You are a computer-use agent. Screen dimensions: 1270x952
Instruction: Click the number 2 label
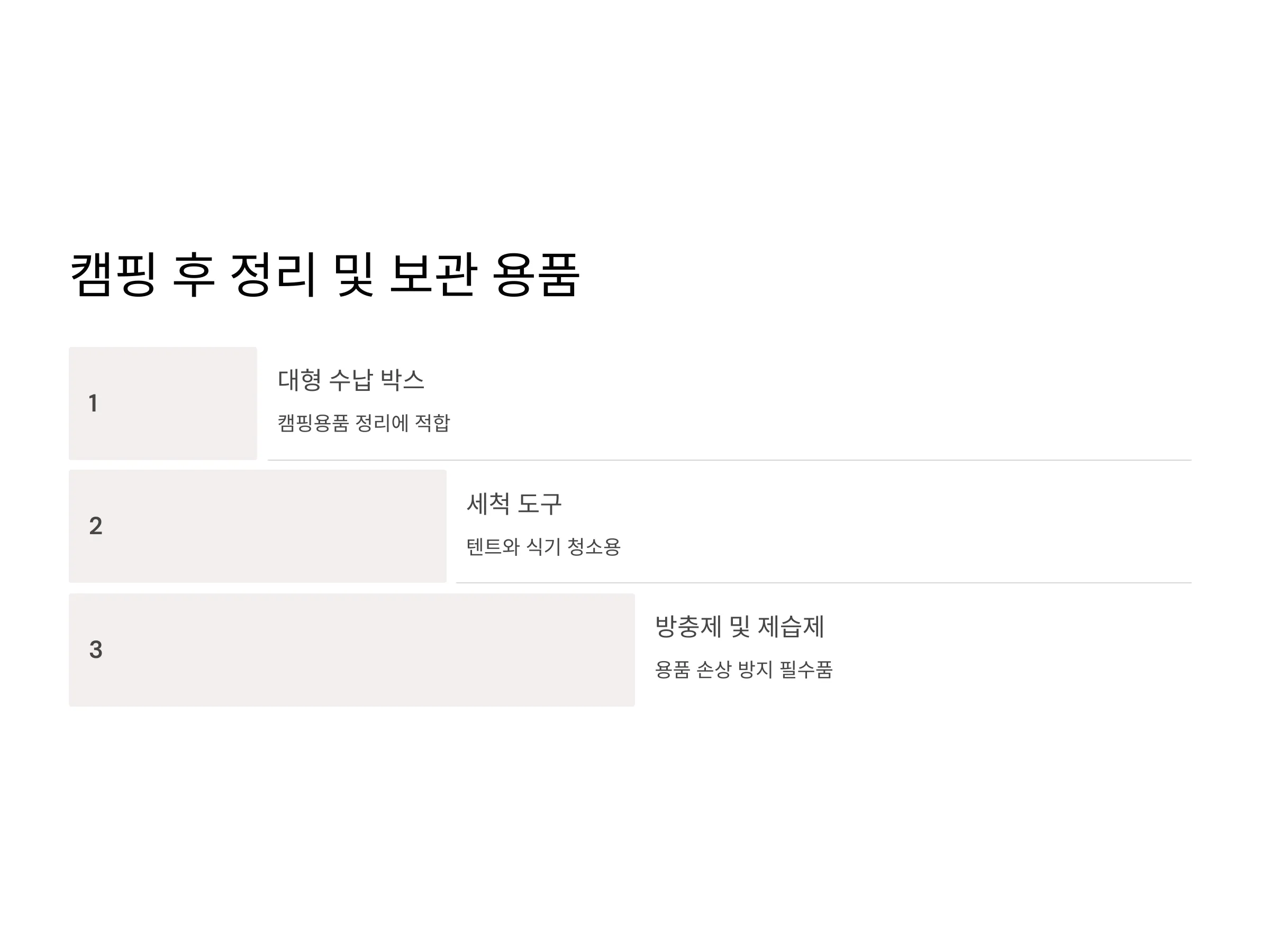(96, 526)
